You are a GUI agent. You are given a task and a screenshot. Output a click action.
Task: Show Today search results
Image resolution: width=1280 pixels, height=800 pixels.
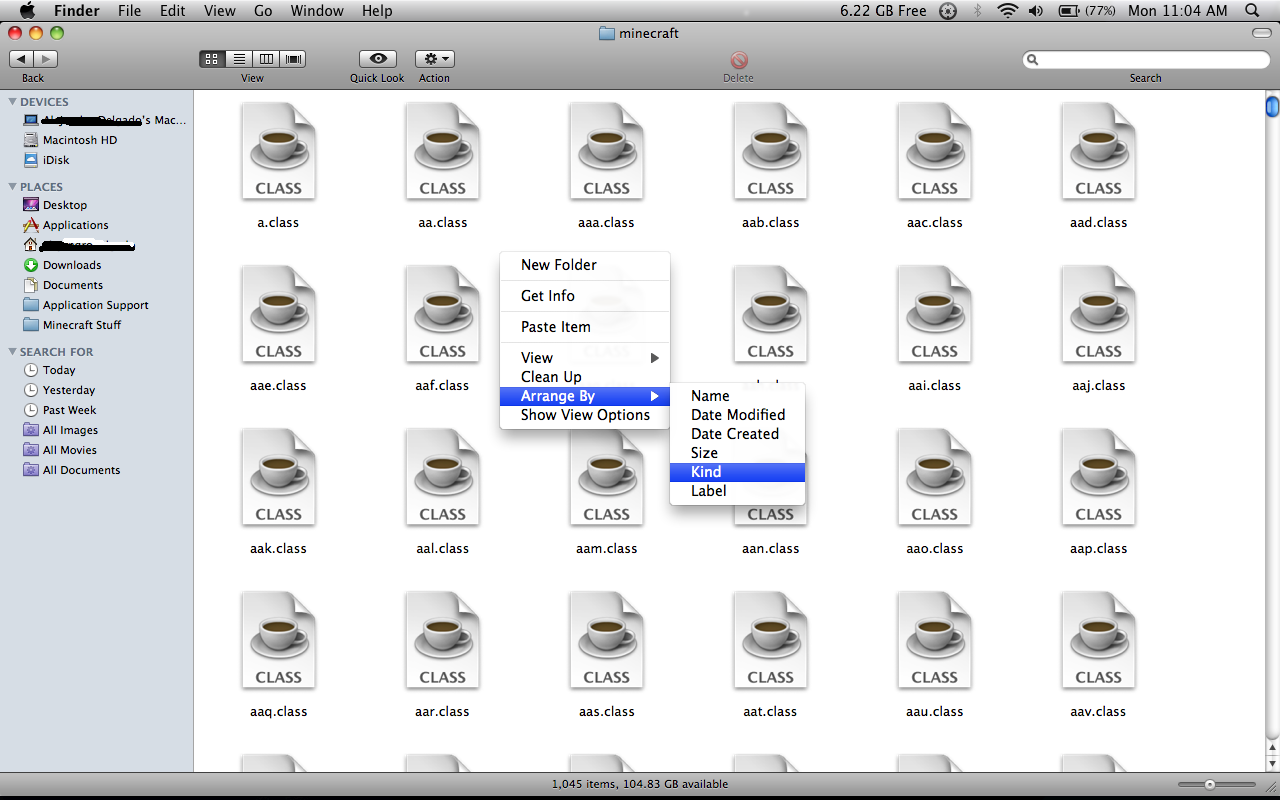pos(58,370)
